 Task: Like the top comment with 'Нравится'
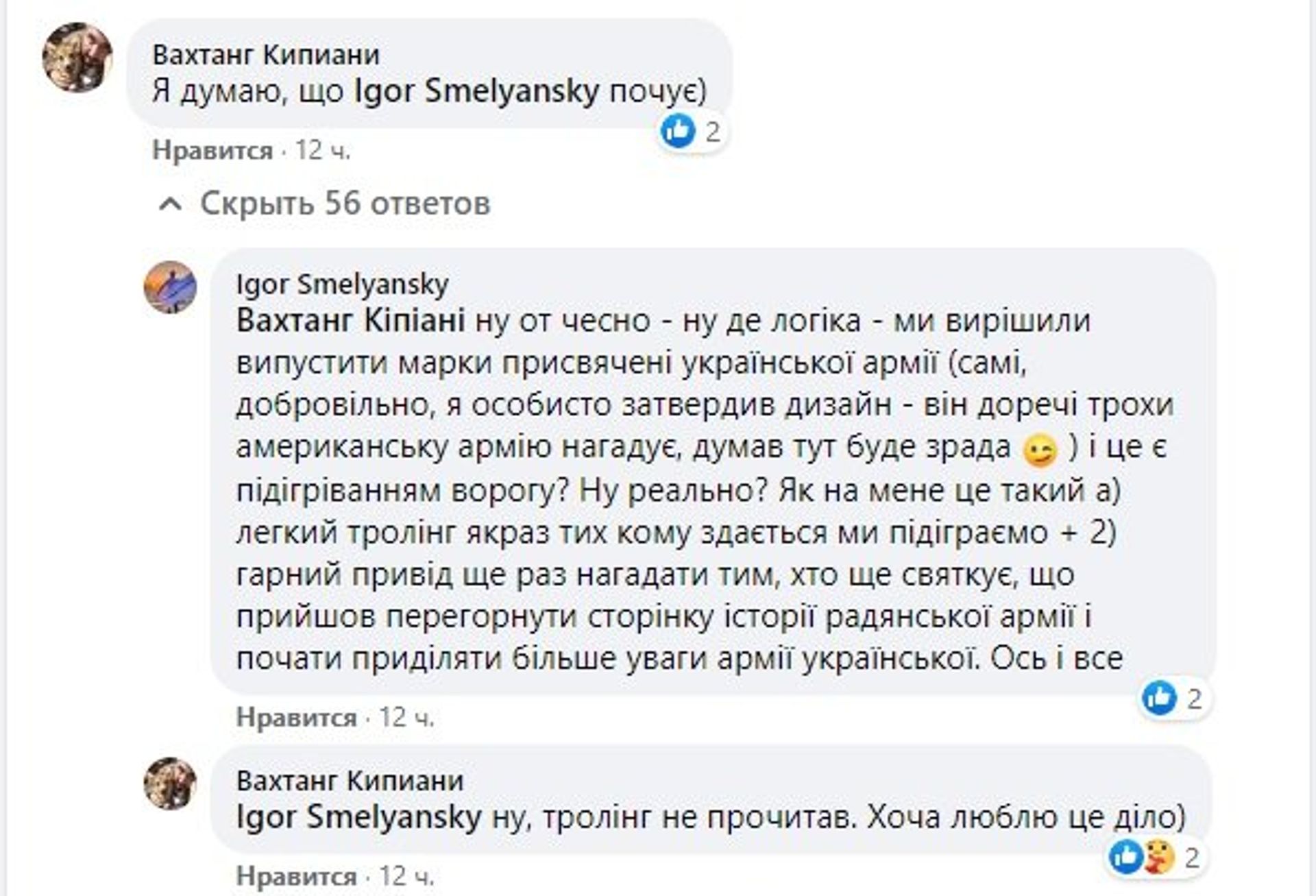pos(212,150)
